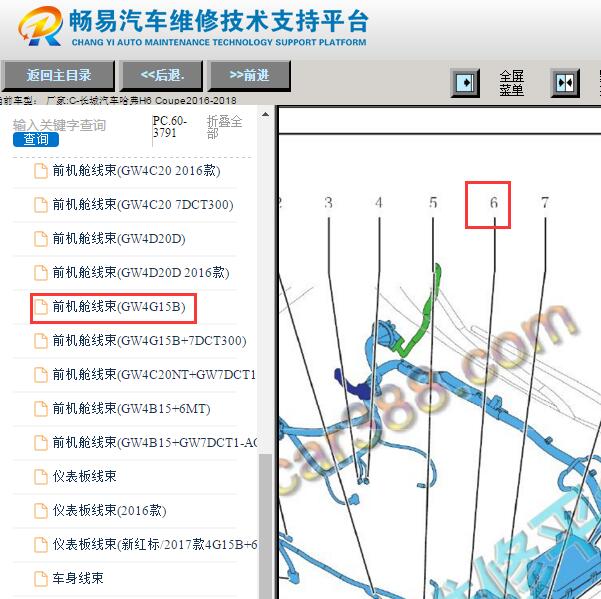Screen dimensions: 601x599
Task: Click the Chang Yi platform logo
Action: [40, 26]
